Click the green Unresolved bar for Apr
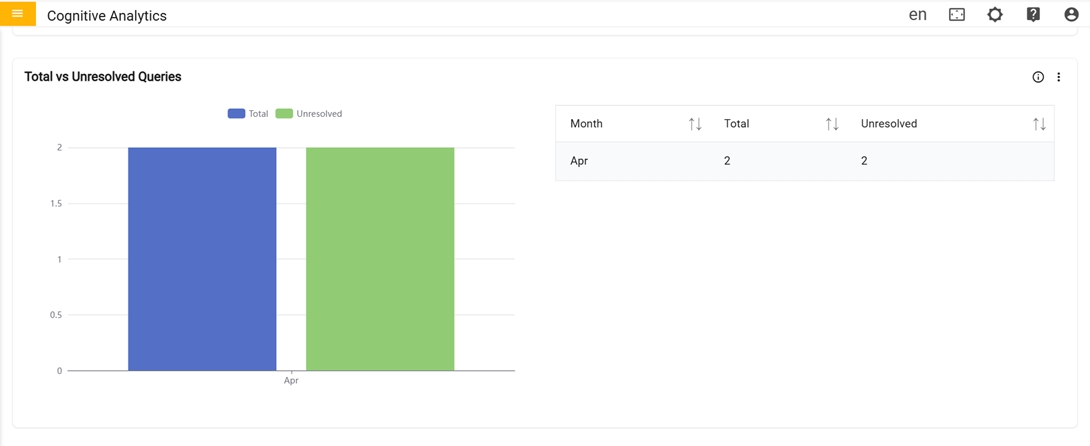 click(380, 259)
